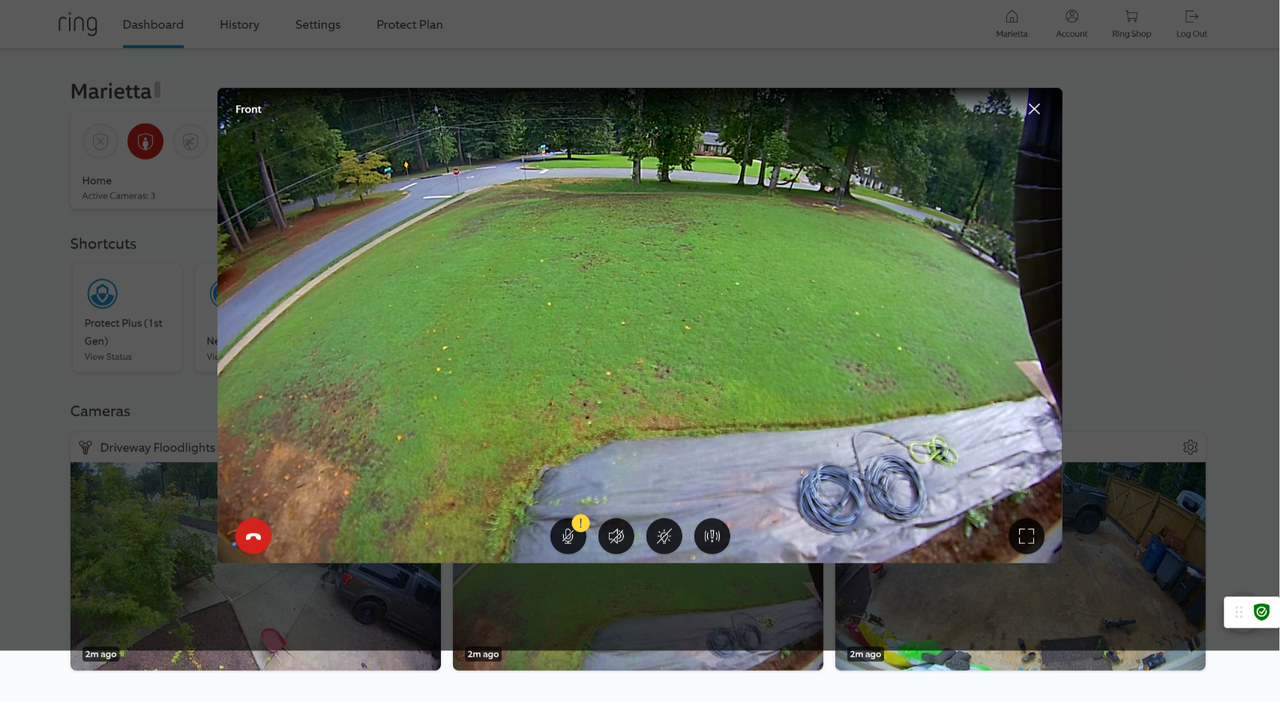Unmute the live view speaker
Viewport: 1280px width, 703px height.
point(616,536)
